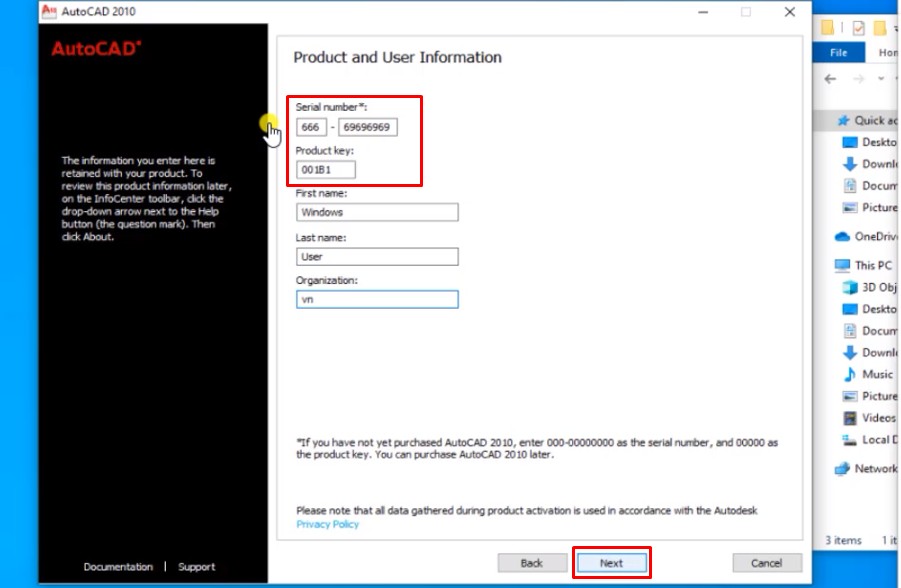Open the Privacy Policy link

pos(327,524)
